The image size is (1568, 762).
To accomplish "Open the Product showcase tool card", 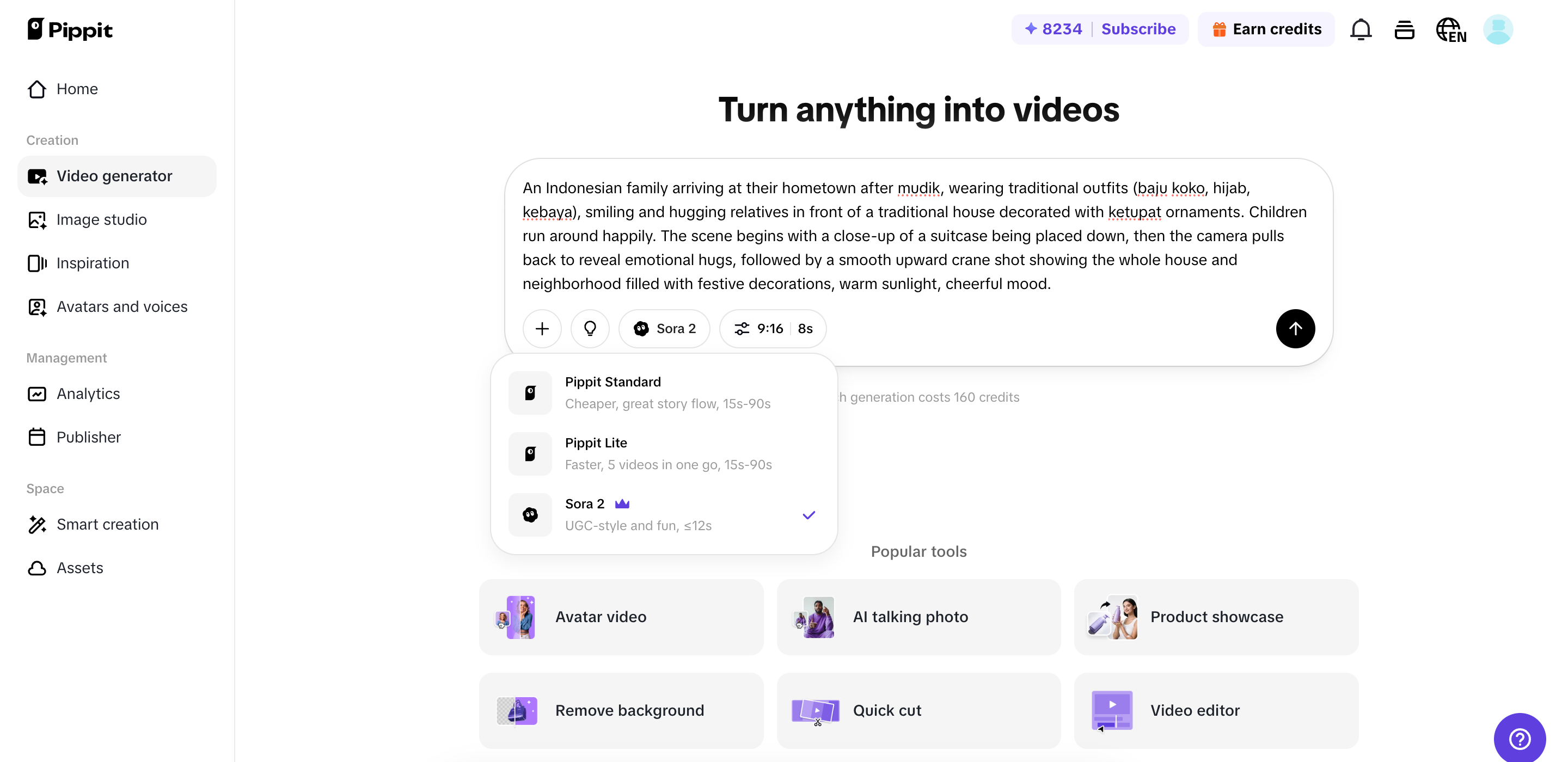I will 1216,617.
